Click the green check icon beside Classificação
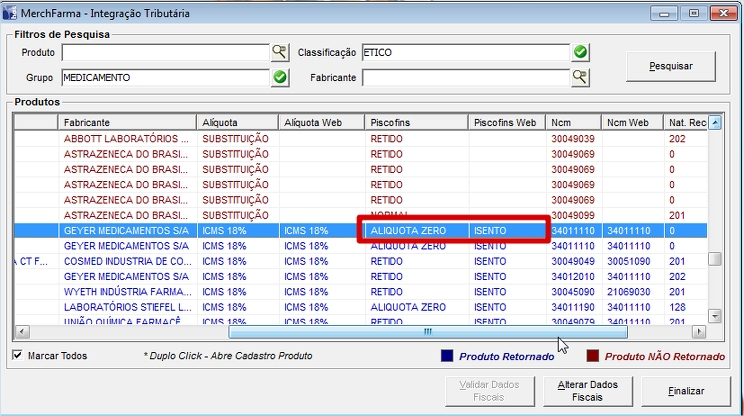 coord(580,52)
